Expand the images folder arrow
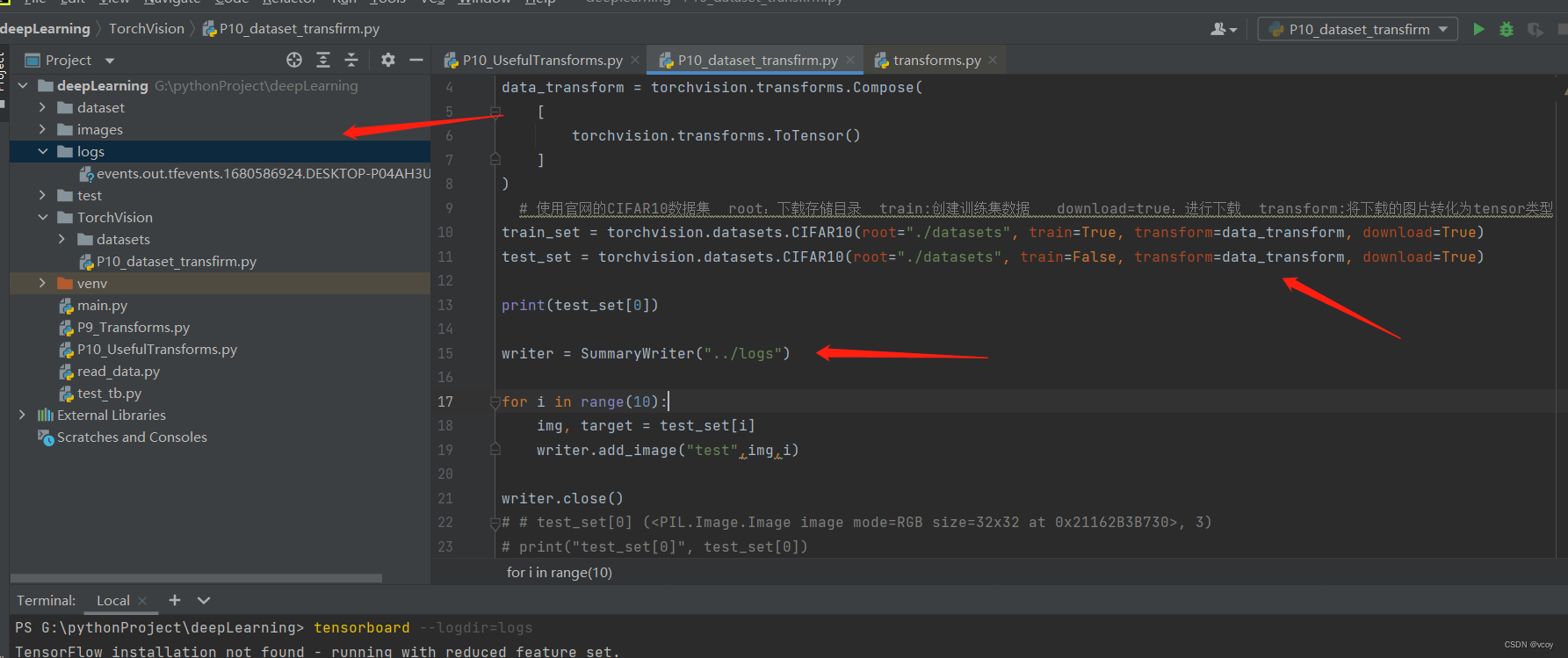Viewport: 1568px width, 658px height. tap(42, 129)
